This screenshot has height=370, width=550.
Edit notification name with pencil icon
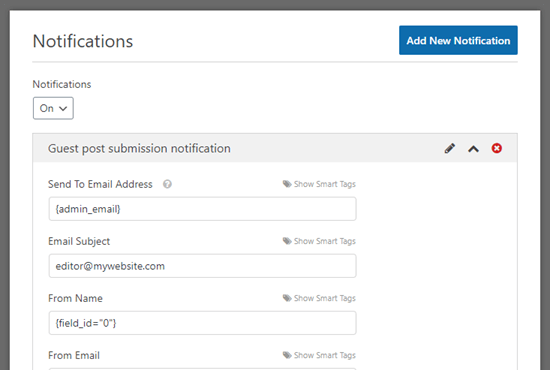450,148
